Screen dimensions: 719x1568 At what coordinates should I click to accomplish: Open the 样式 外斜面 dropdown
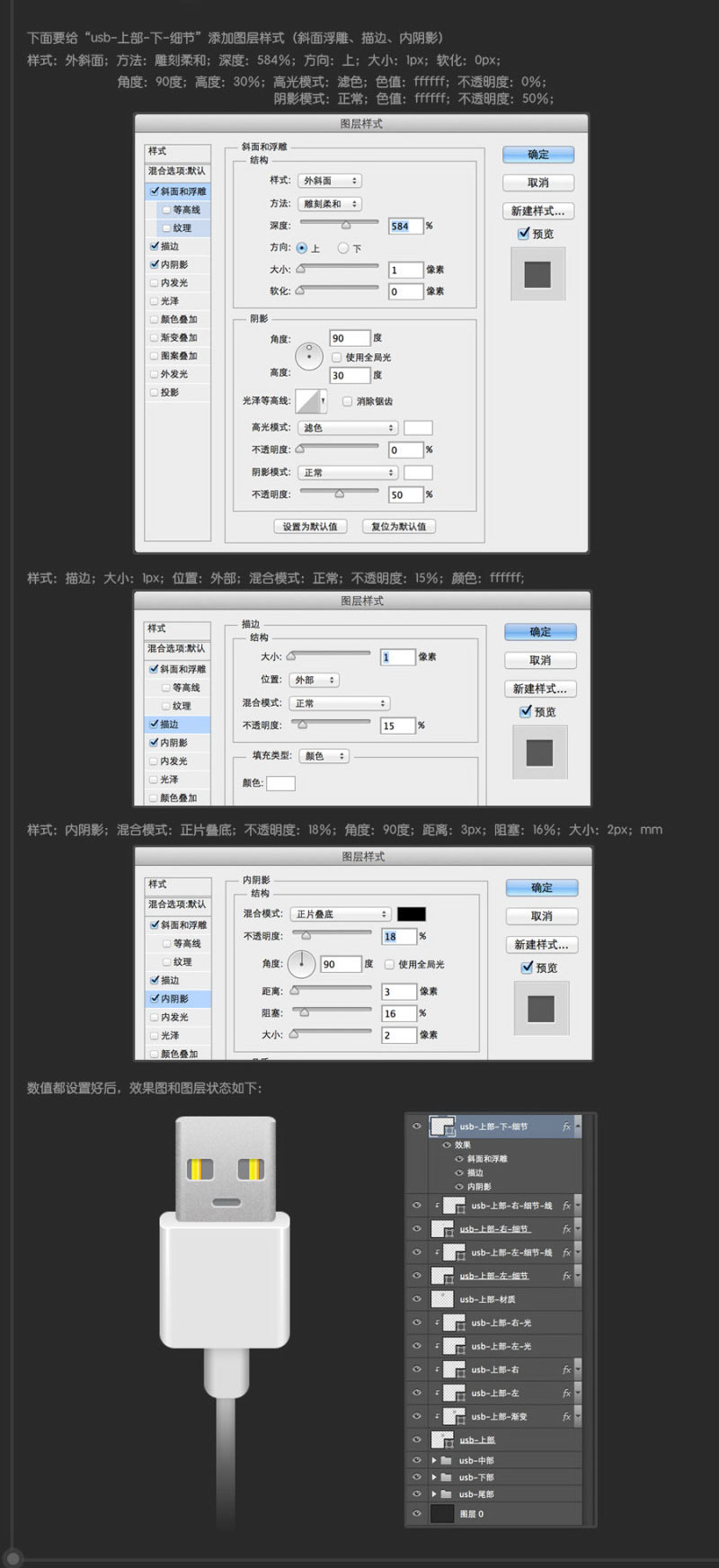(329, 181)
